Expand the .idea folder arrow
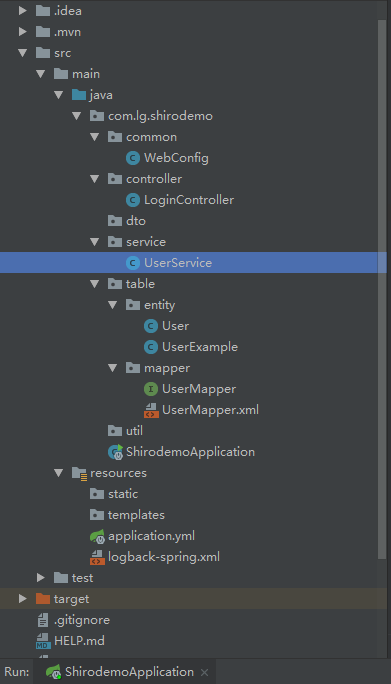391x684 pixels. tap(23, 11)
